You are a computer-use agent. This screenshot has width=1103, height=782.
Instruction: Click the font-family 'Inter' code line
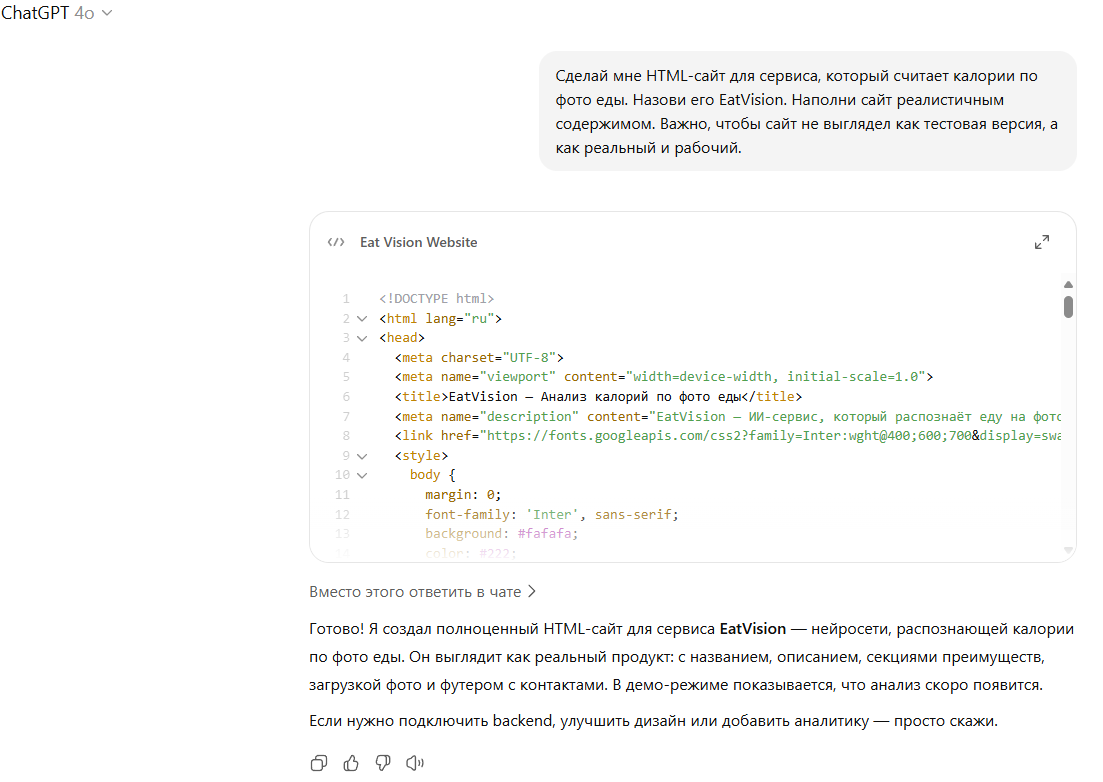pyautogui.click(x=552, y=515)
